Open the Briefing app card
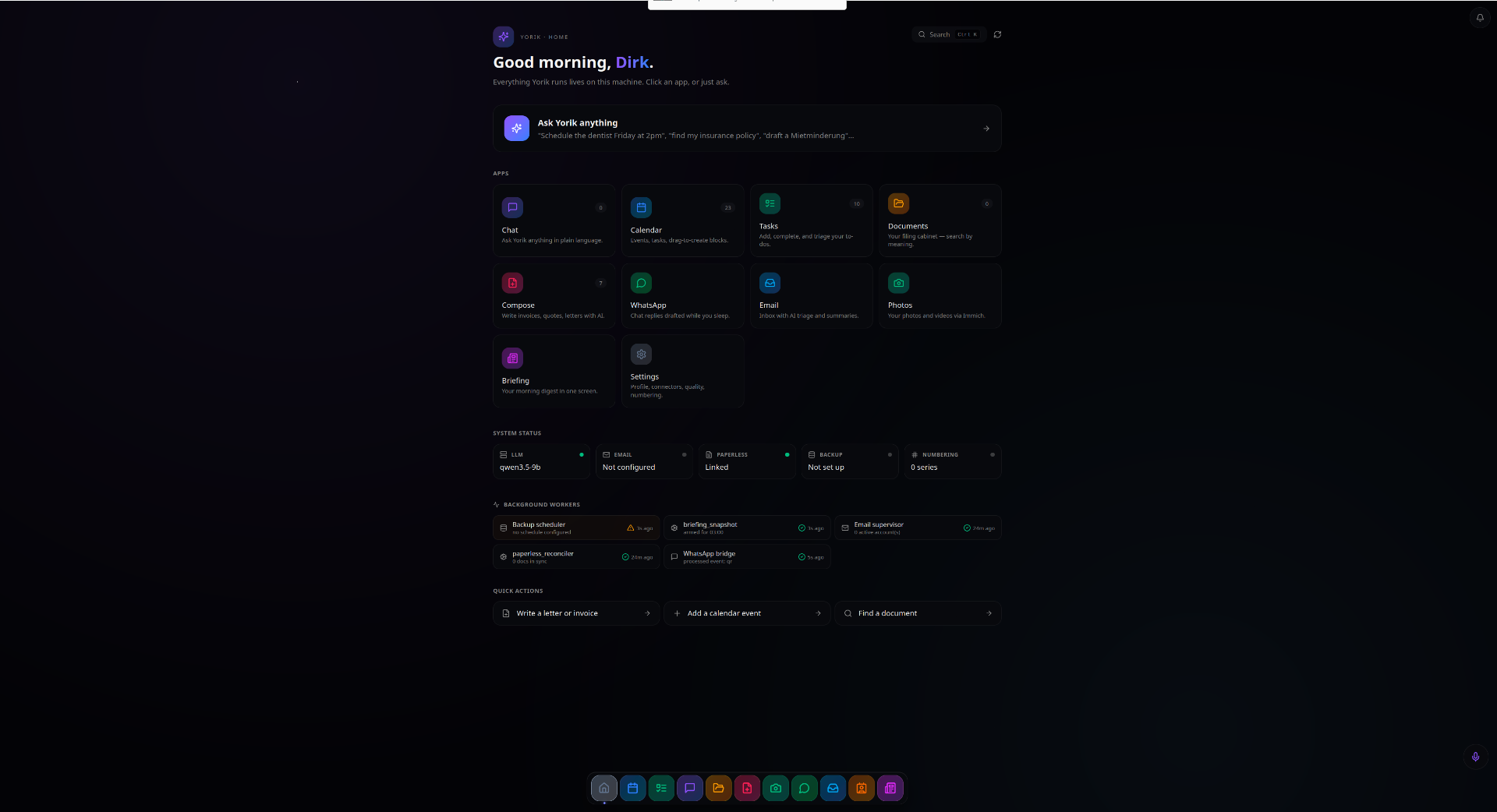 [x=554, y=372]
